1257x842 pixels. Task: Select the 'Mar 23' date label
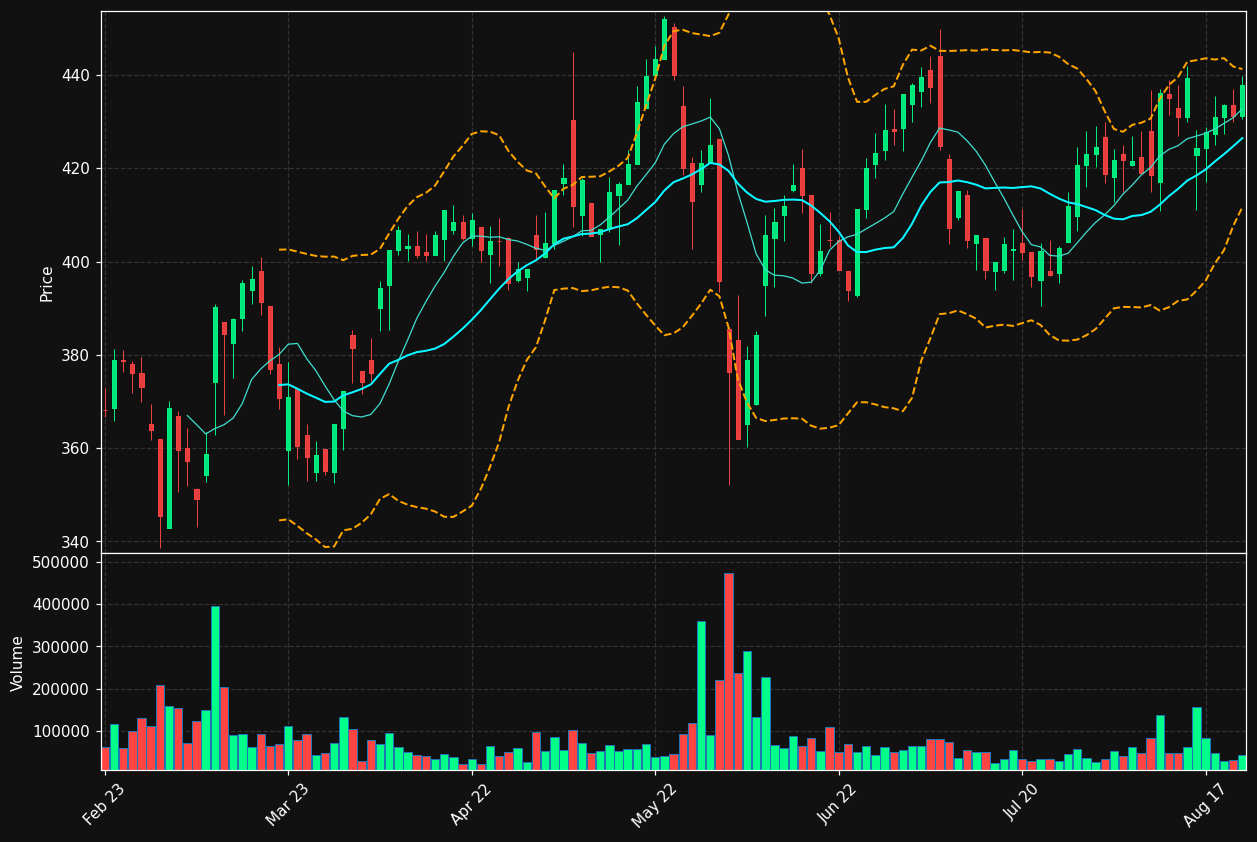[288, 805]
